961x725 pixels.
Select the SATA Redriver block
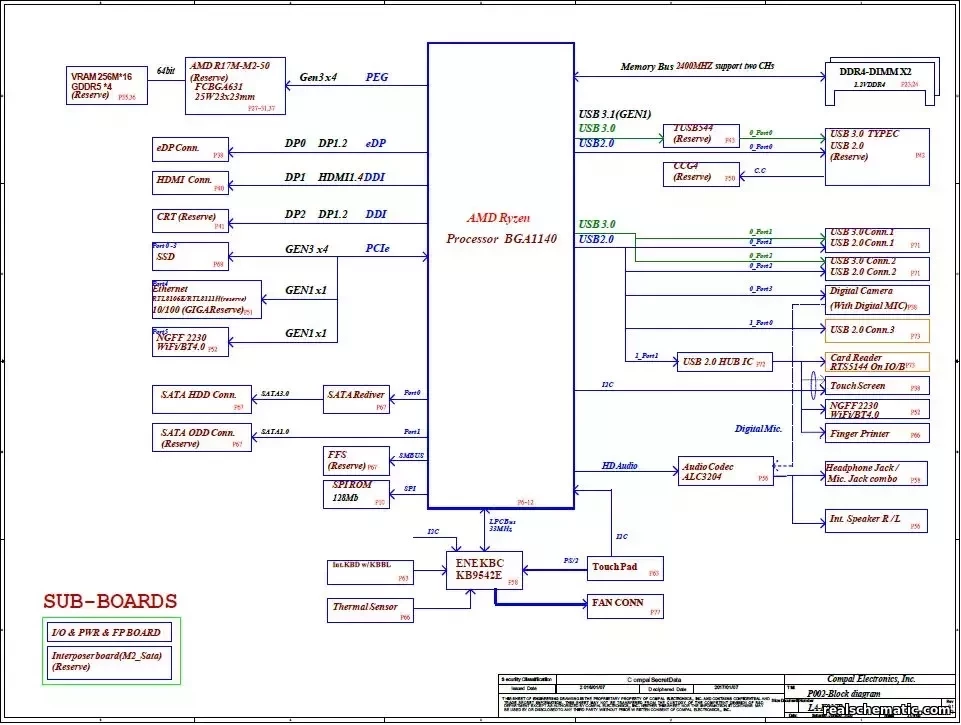(x=357, y=399)
